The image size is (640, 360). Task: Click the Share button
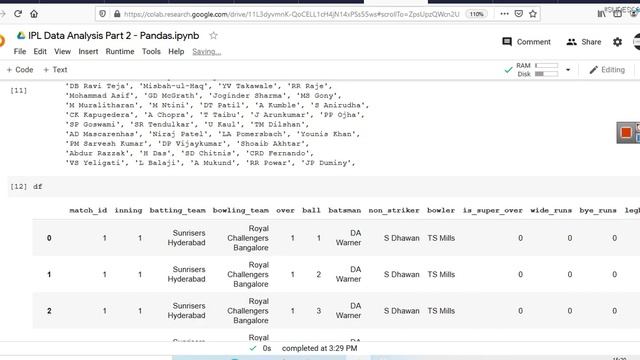584,42
